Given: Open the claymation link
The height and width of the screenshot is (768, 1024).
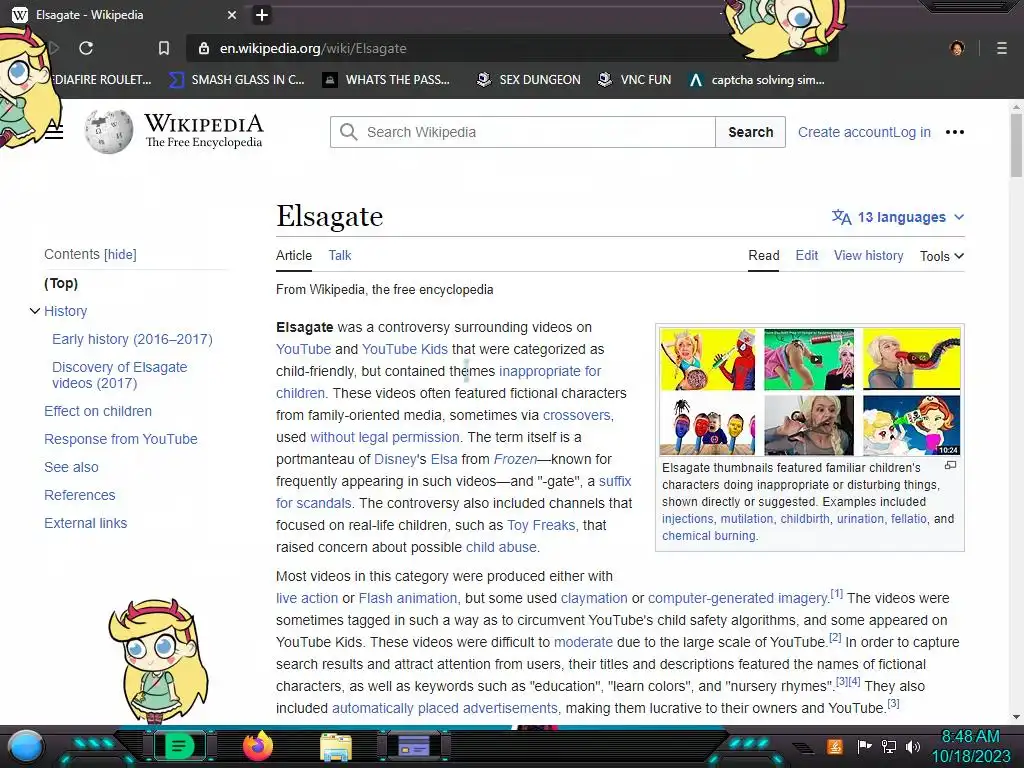Looking at the screenshot, I should 594,598.
